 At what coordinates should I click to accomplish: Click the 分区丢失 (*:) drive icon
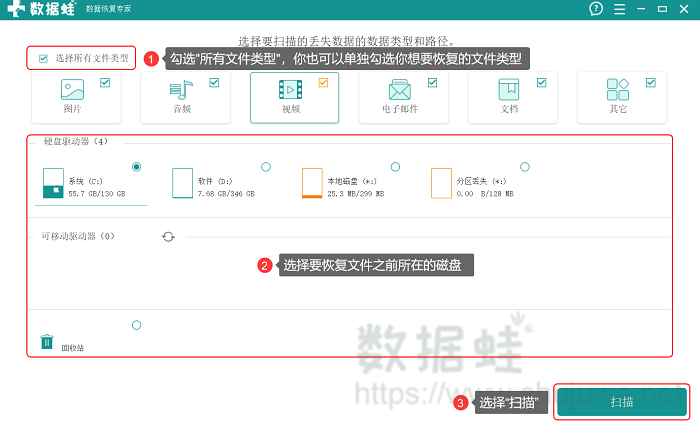(x=441, y=183)
